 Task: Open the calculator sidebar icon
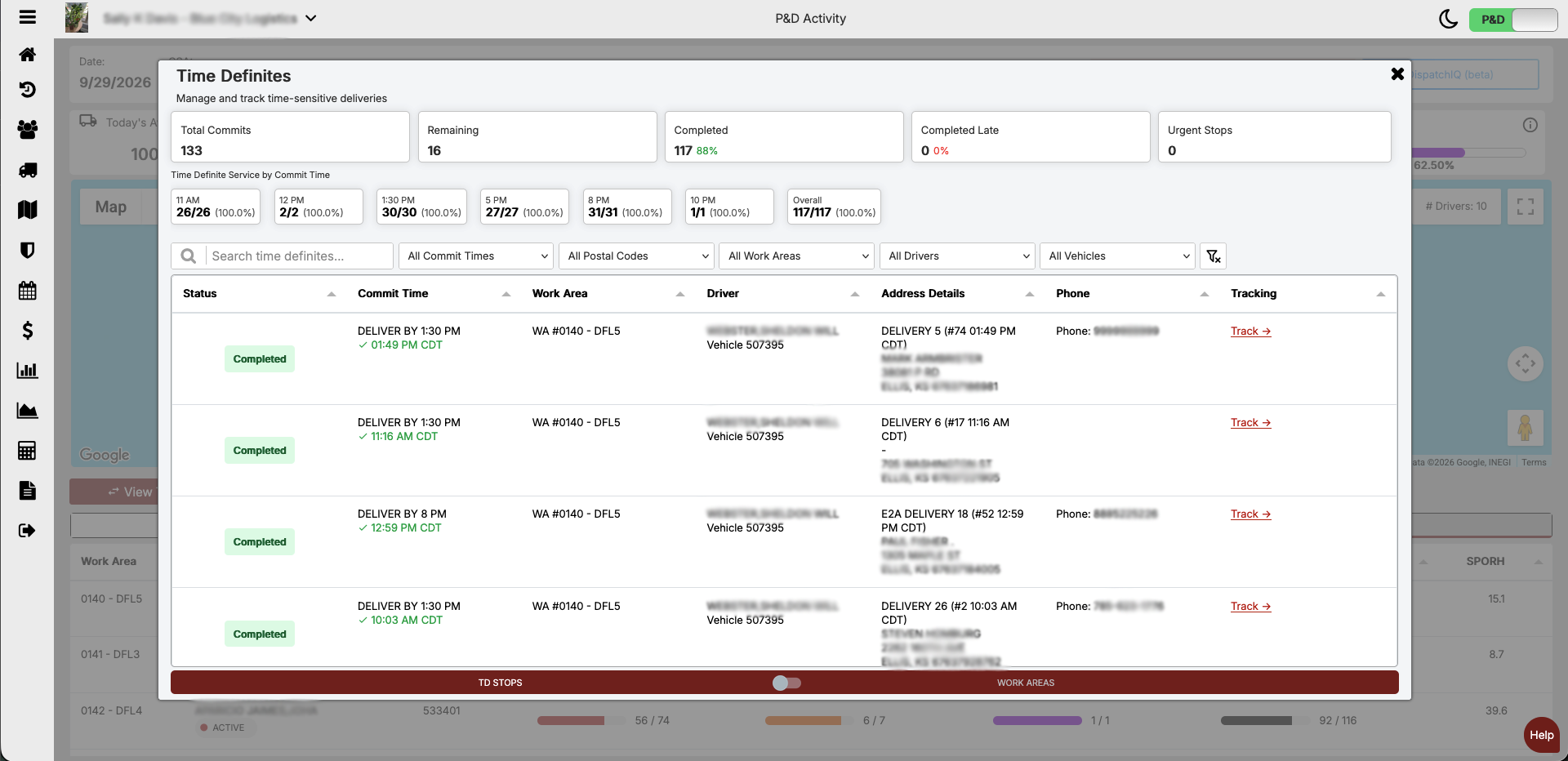[x=27, y=451]
